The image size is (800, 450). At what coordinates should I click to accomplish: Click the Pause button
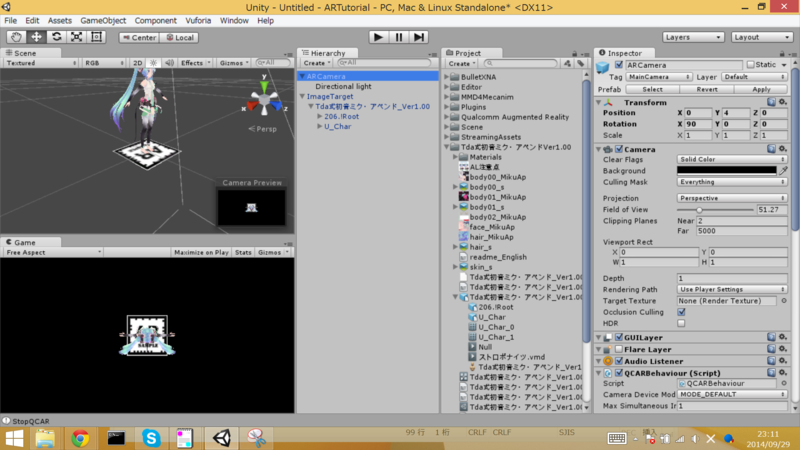(x=398, y=37)
